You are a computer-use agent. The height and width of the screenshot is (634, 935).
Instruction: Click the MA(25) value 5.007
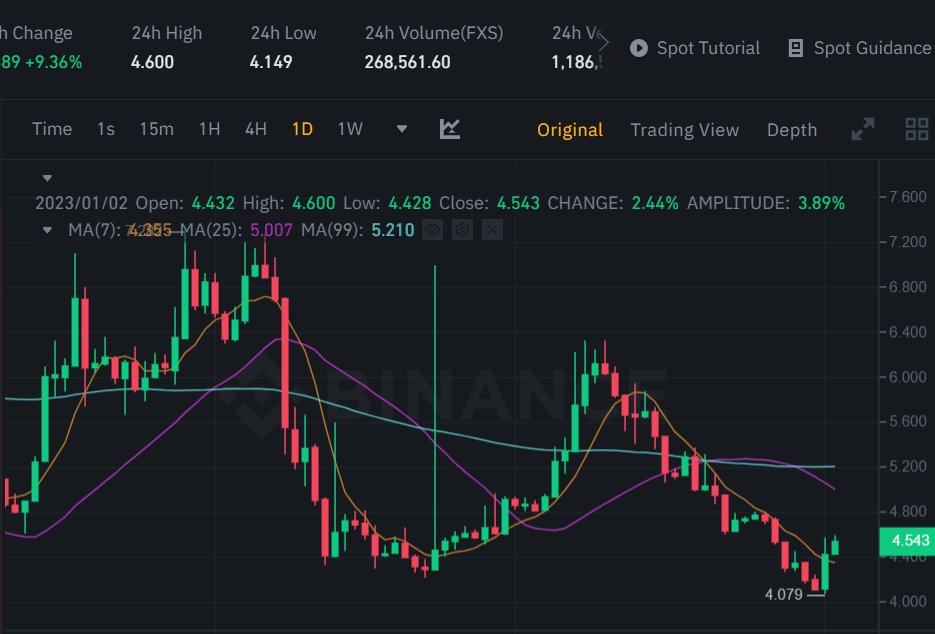(x=271, y=230)
